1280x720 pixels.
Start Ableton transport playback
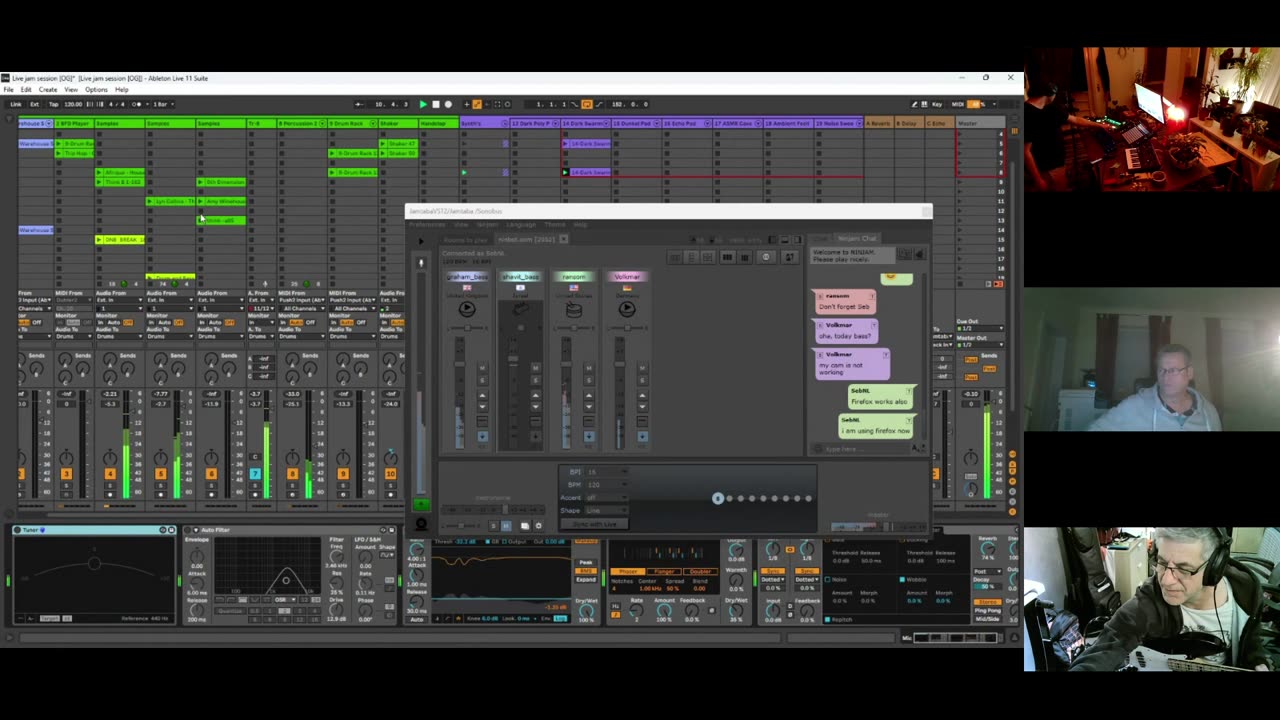[x=423, y=104]
